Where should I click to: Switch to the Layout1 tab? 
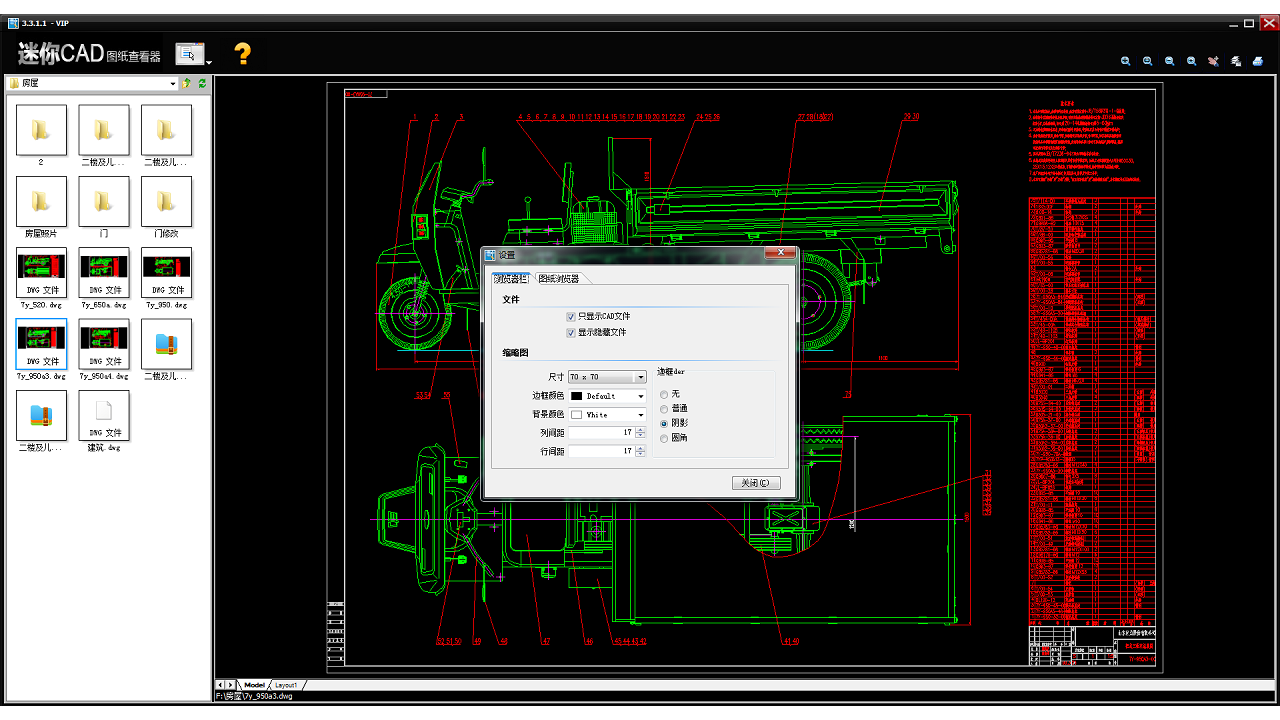(x=287, y=685)
